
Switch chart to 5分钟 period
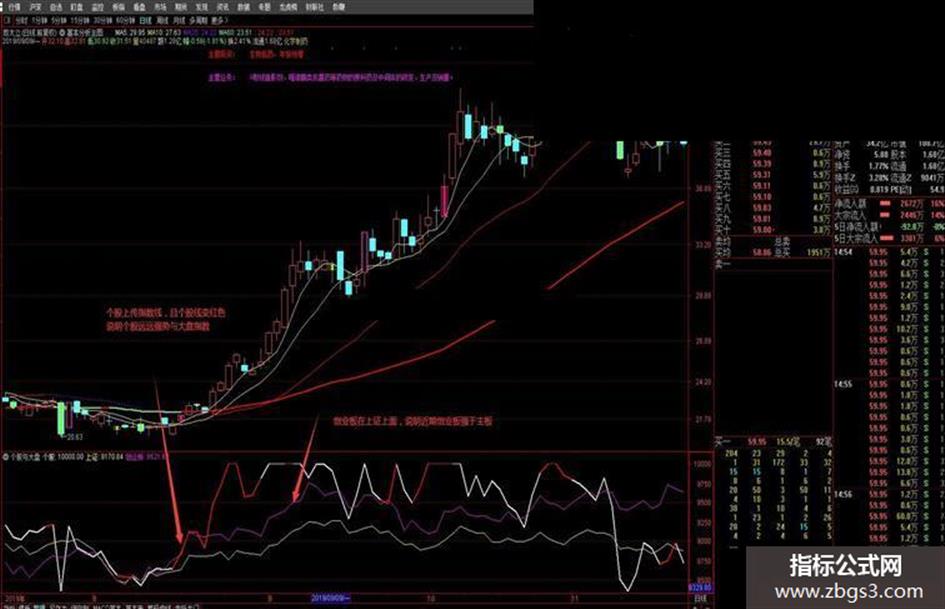(59, 21)
